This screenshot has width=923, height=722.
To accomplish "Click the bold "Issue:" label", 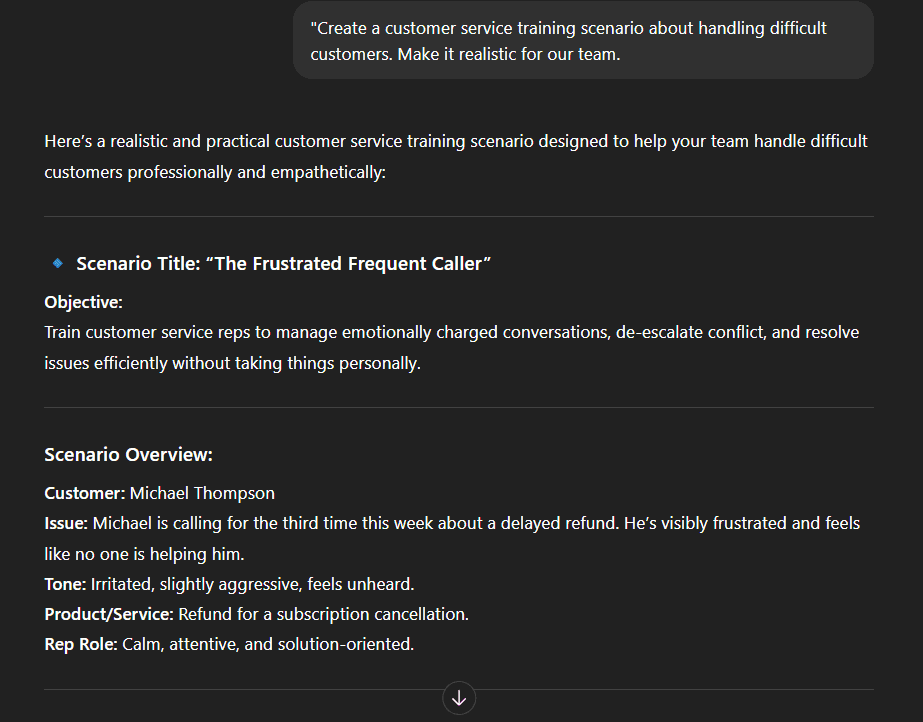I will tap(66, 523).
